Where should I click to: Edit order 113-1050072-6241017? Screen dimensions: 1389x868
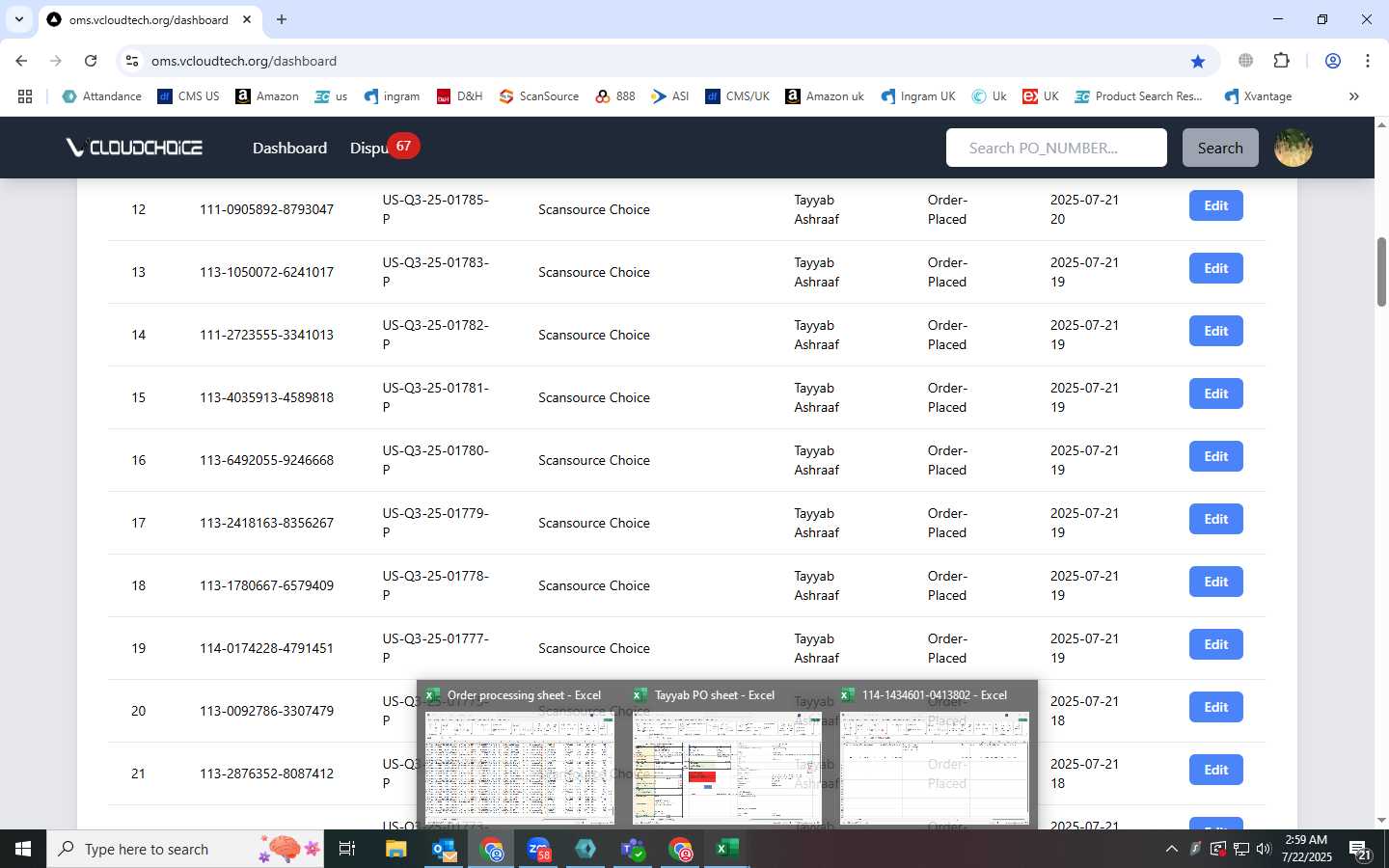(1215, 268)
